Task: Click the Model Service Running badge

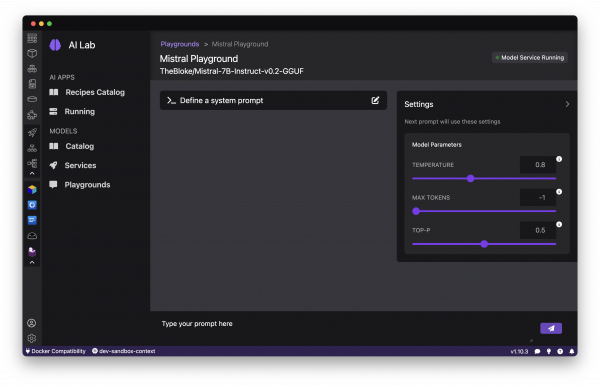Action: (530, 58)
